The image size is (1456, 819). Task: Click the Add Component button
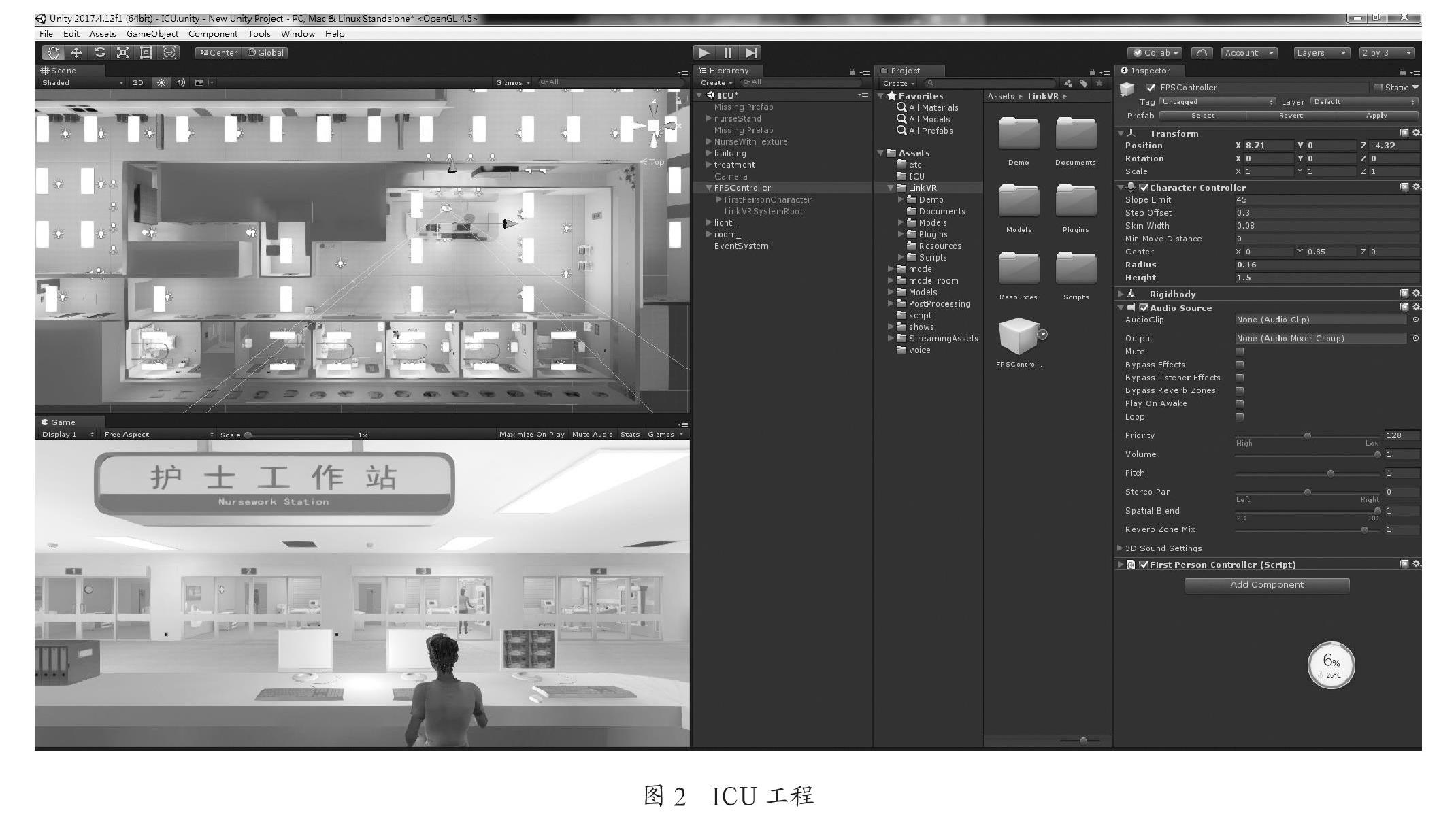pyautogui.click(x=1267, y=585)
